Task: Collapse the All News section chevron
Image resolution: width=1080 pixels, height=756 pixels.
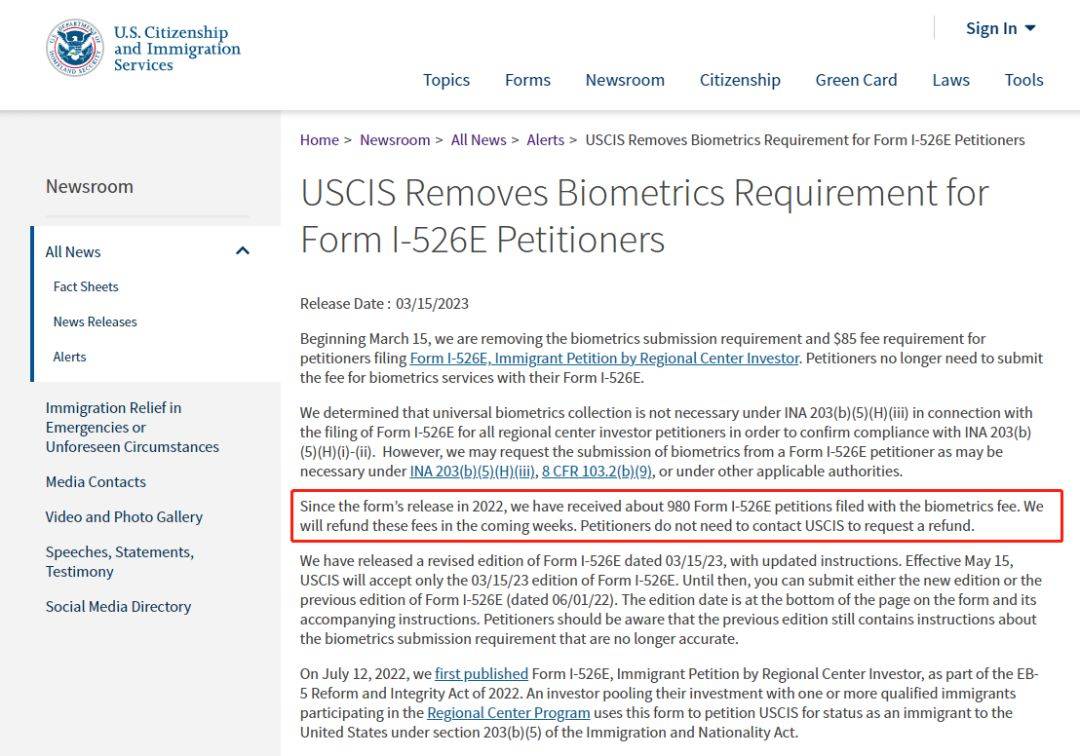Action: click(242, 251)
